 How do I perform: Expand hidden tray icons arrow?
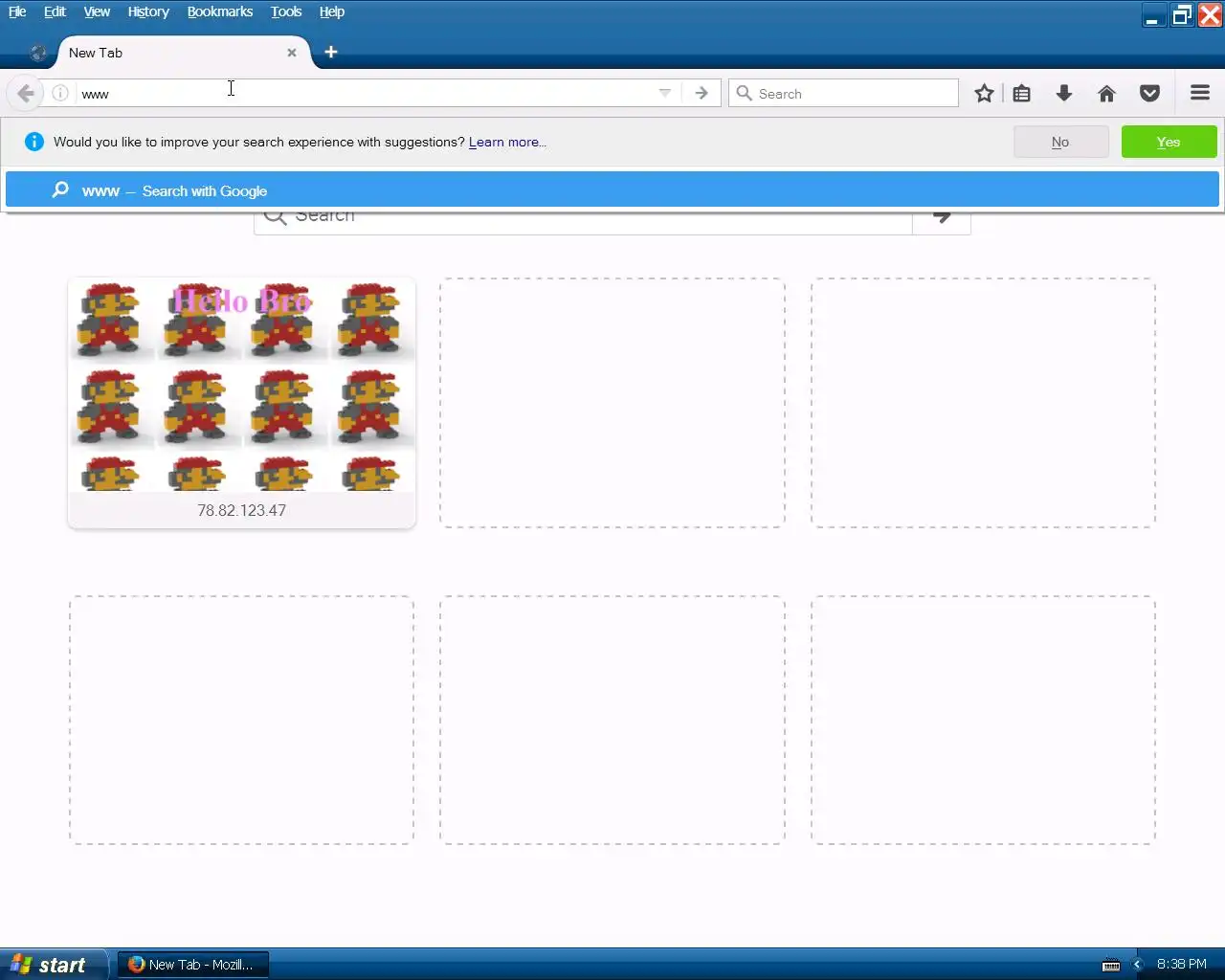1137,965
